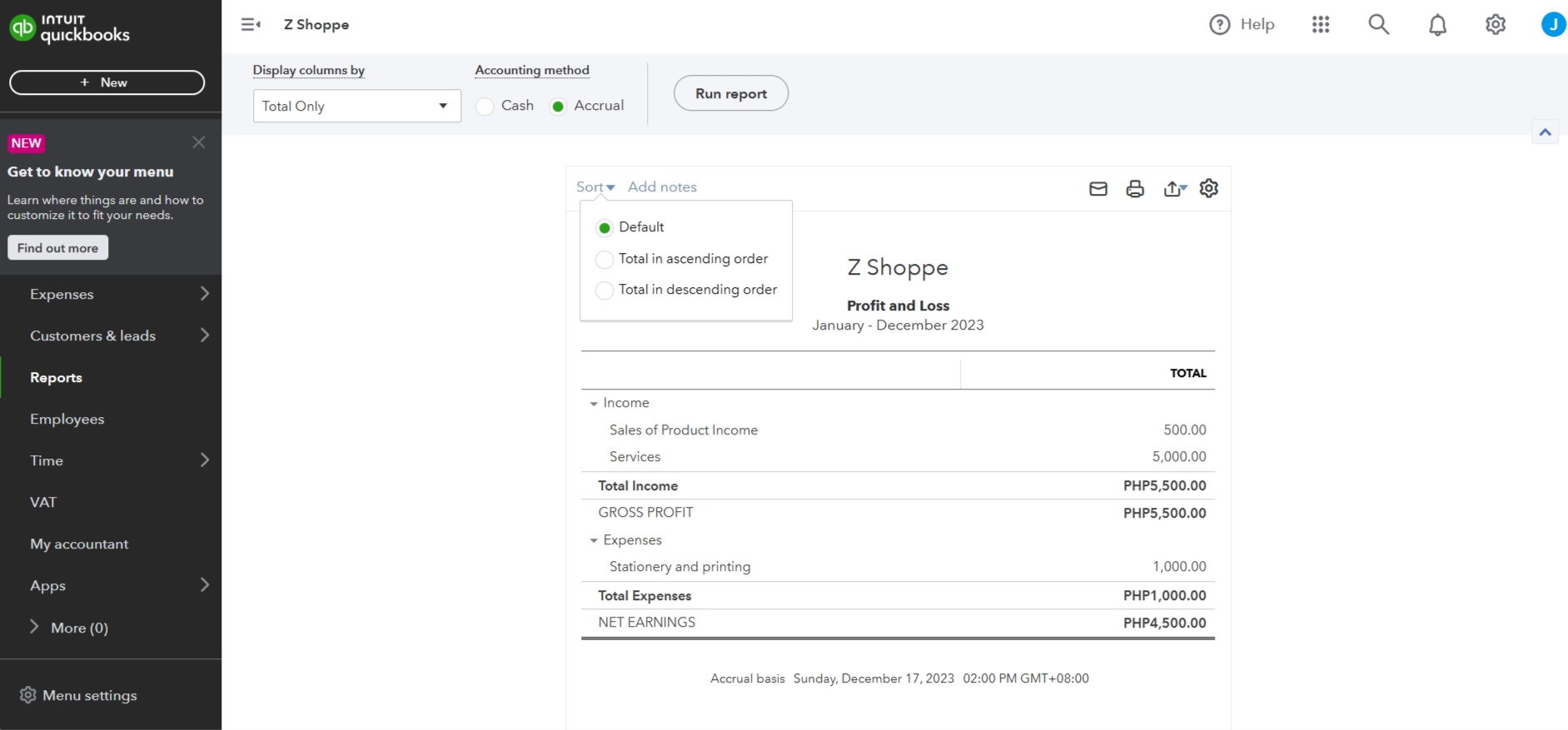Email the report using envelope icon
This screenshot has width=1568, height=730.
[x=1098, y=189]
